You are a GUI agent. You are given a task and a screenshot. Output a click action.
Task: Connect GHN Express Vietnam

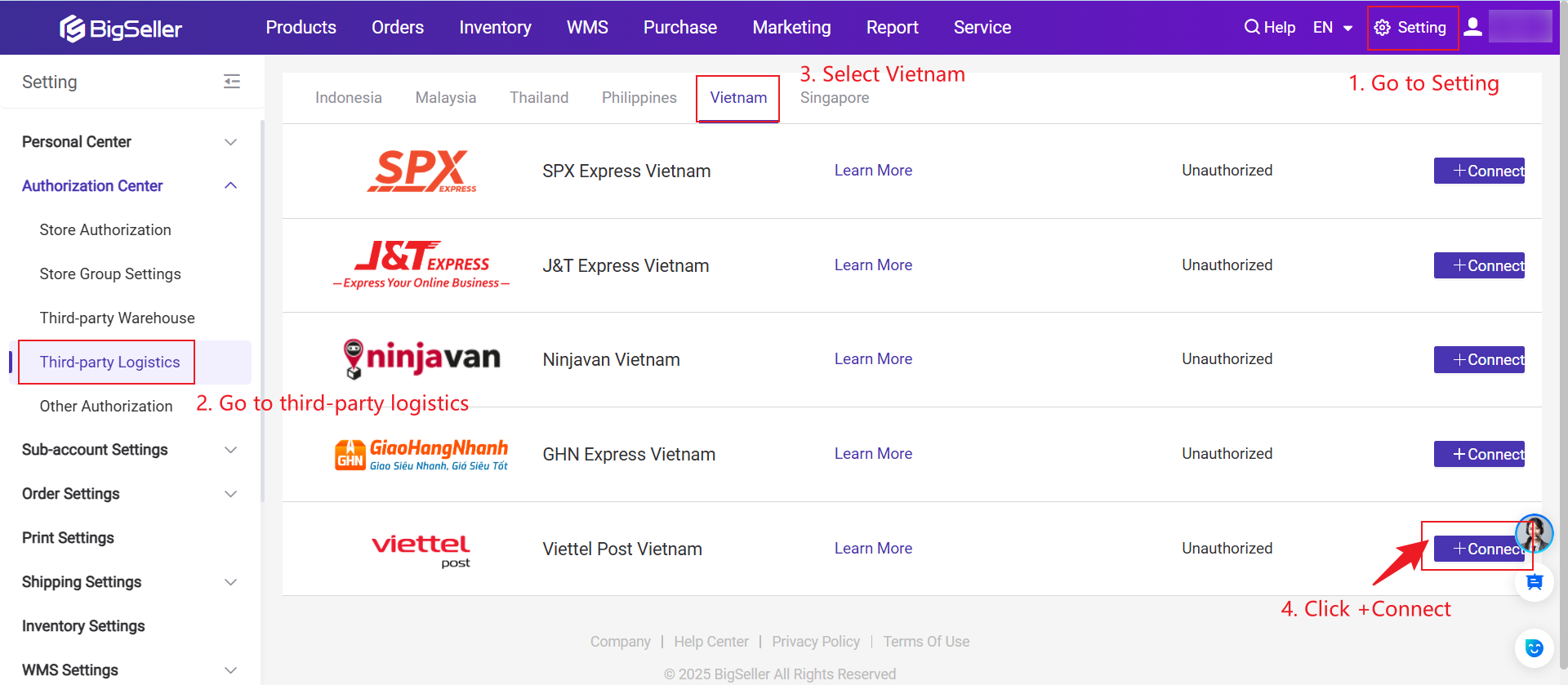click(1479, 454)
